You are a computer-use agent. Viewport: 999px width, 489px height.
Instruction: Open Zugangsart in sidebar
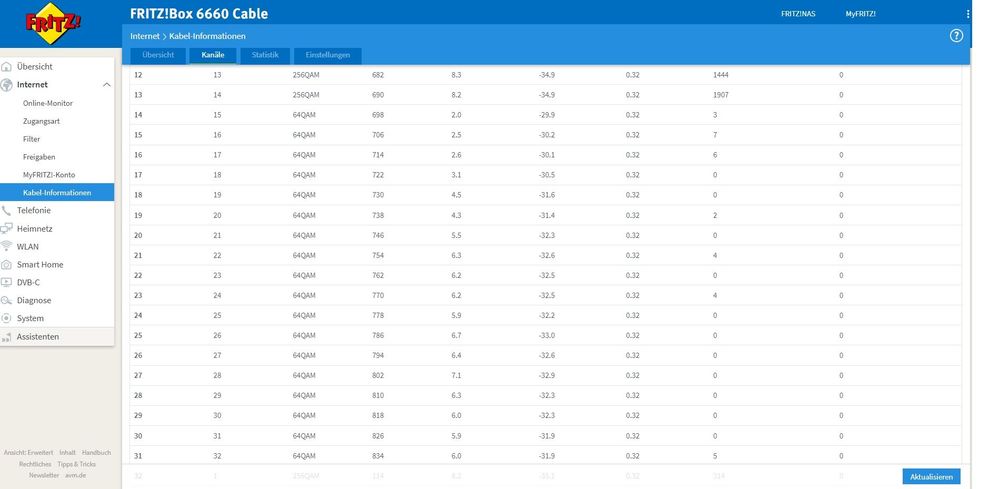(x=41, y=121)
